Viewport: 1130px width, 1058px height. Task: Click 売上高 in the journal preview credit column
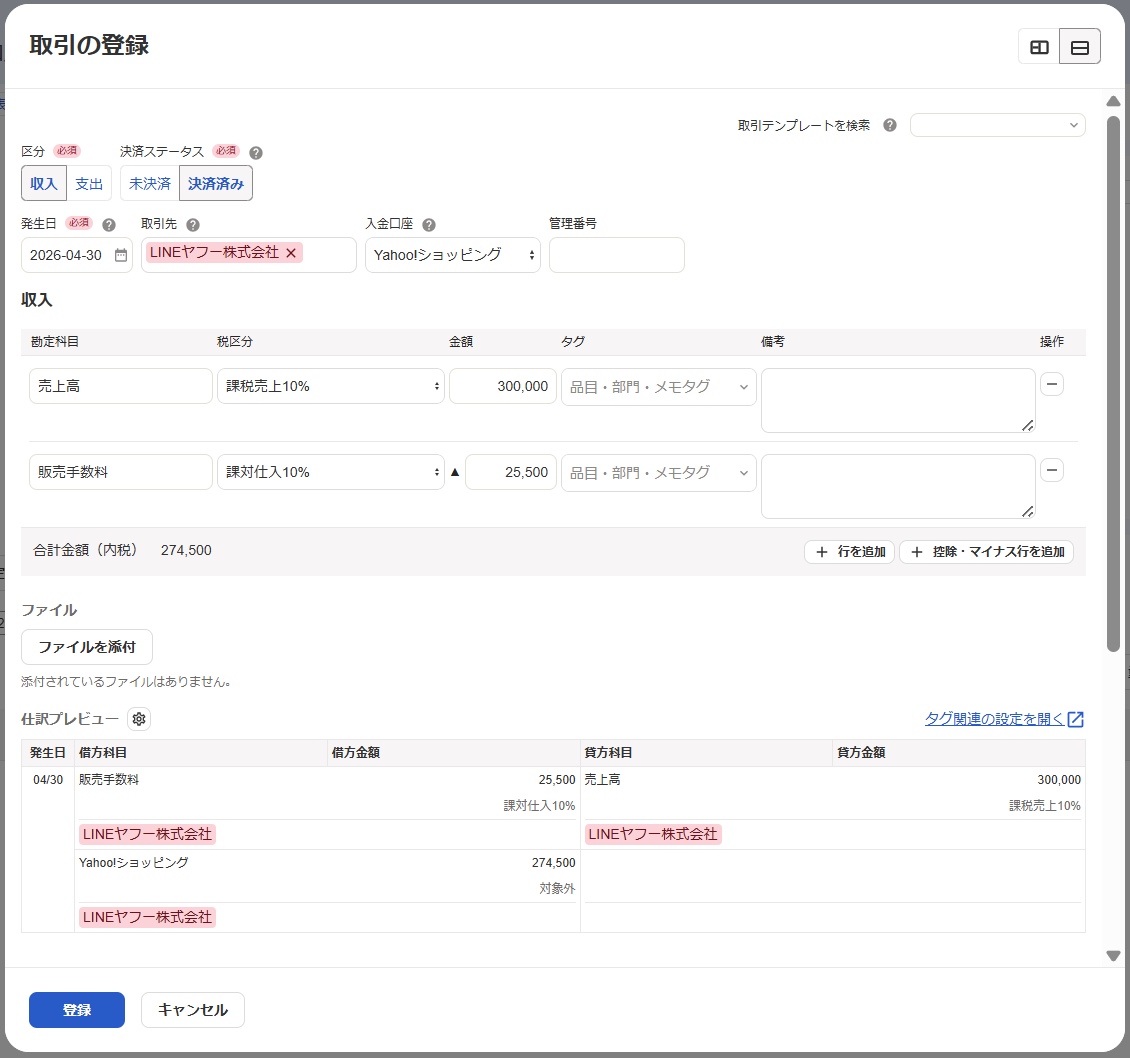[x=602, y=780]
